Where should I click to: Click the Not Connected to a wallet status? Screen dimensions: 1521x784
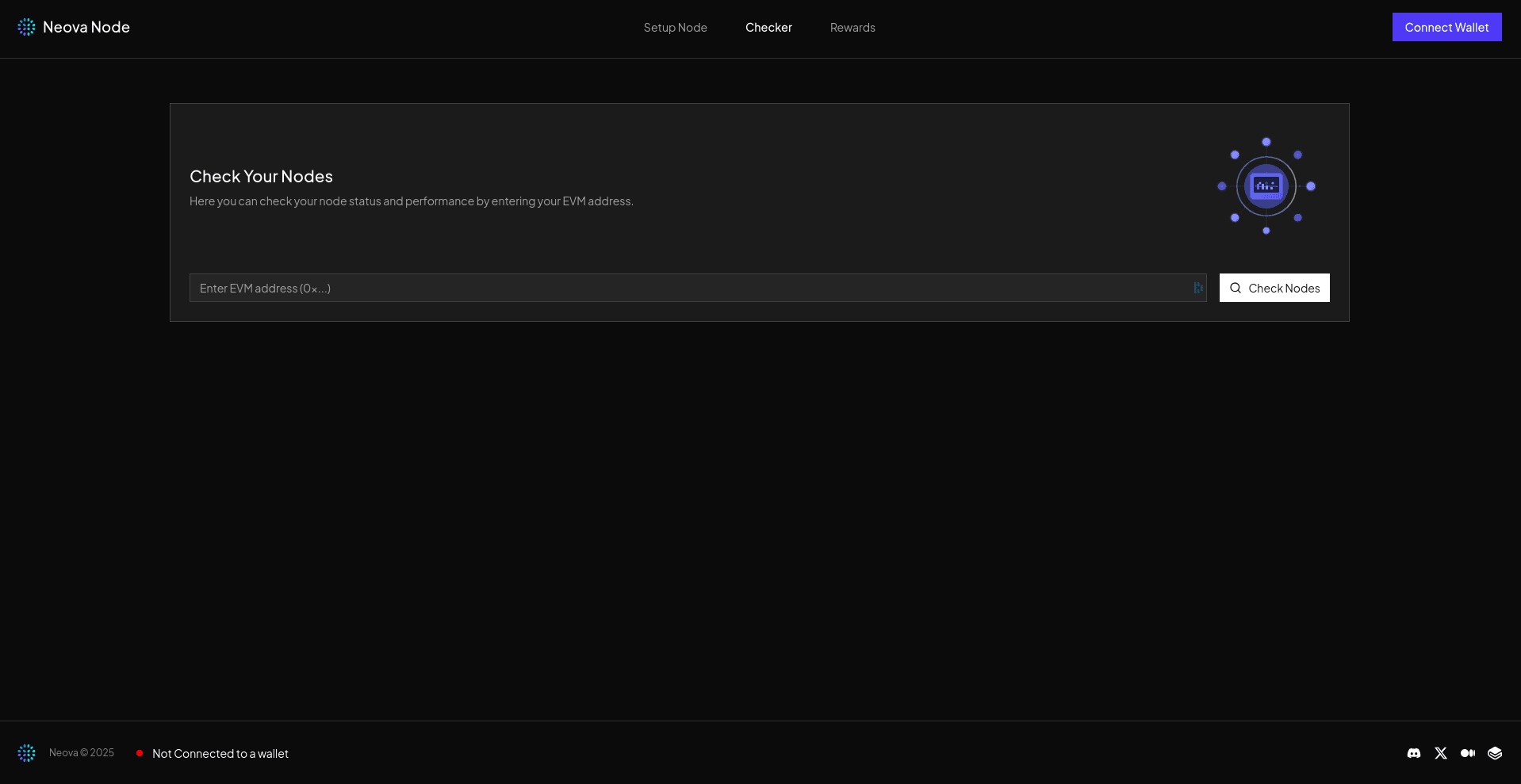pyautogui.click(x=220, y=754)
